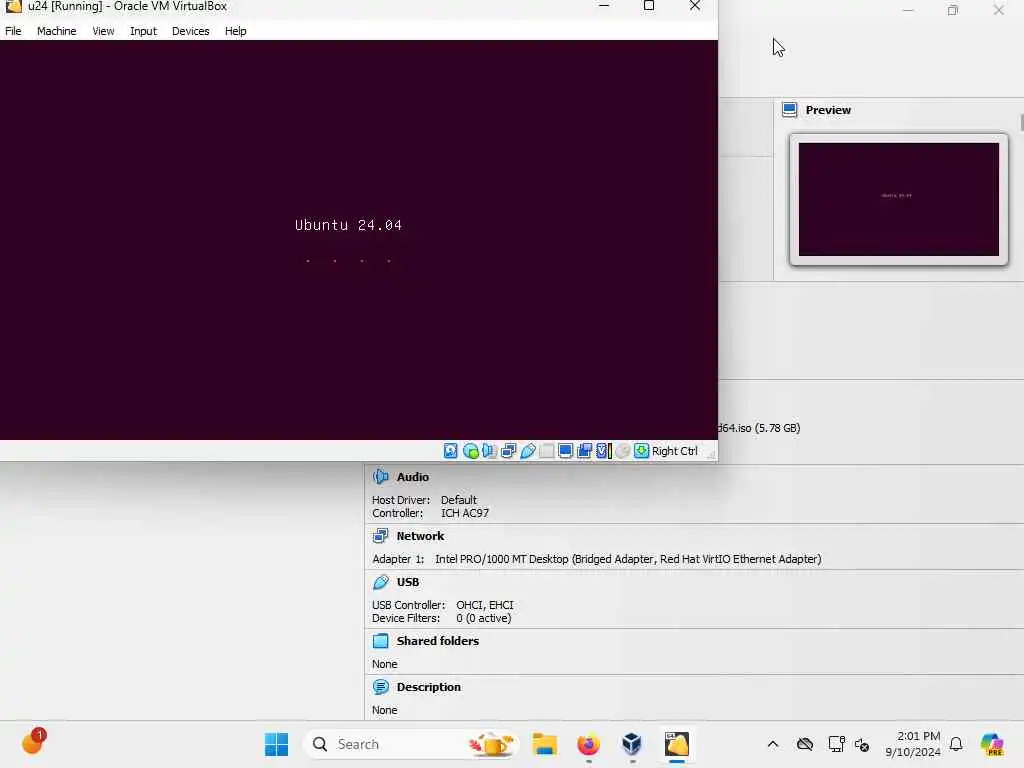Screen dimensions: 1024x768
Task: Open Copilot preview icon in taskbar
Action: pos(992,744)
